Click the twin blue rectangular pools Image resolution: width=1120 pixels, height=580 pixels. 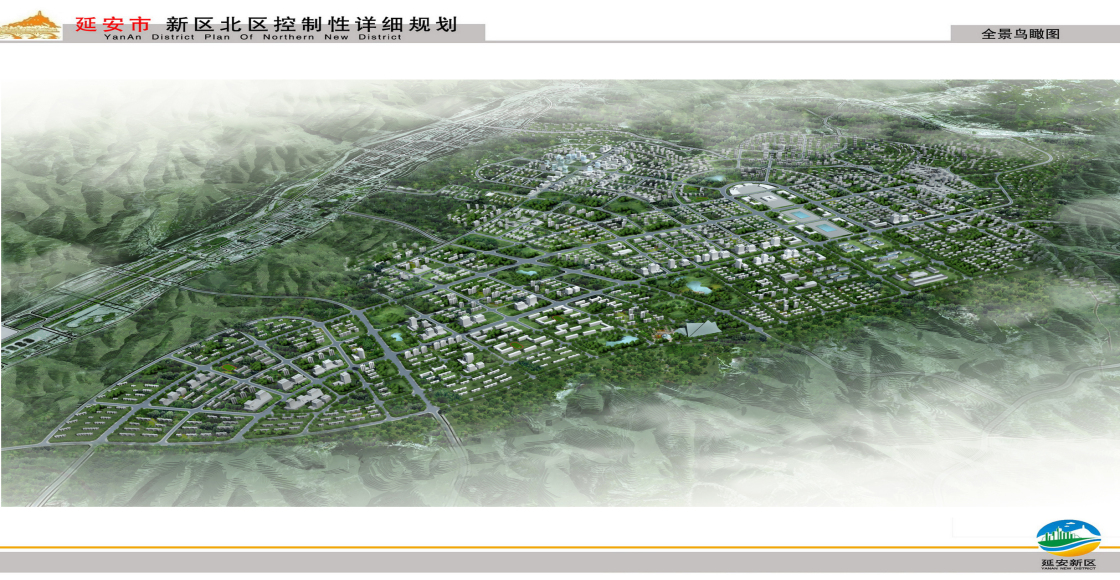813,222
